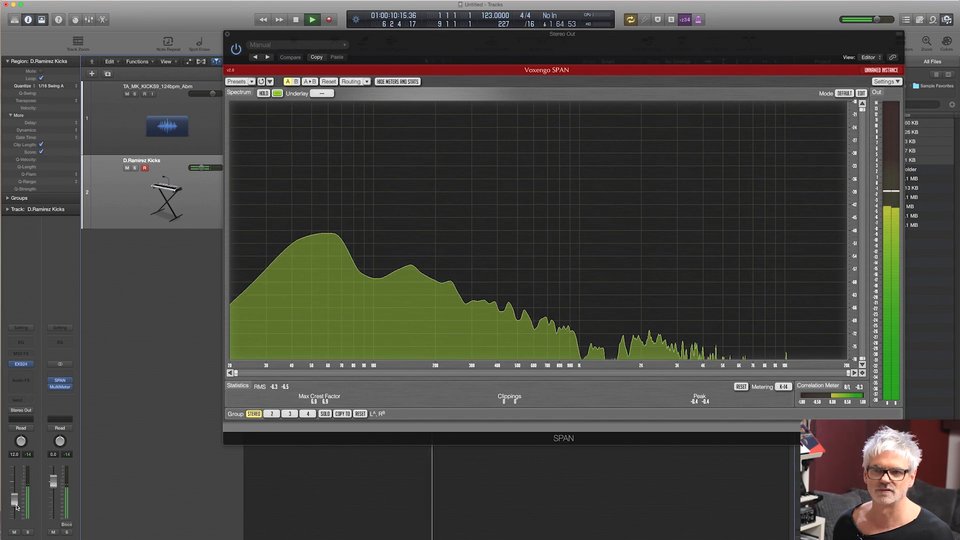
Task: Open the Functions menu in Tracks area
Action: pos(138,61)
